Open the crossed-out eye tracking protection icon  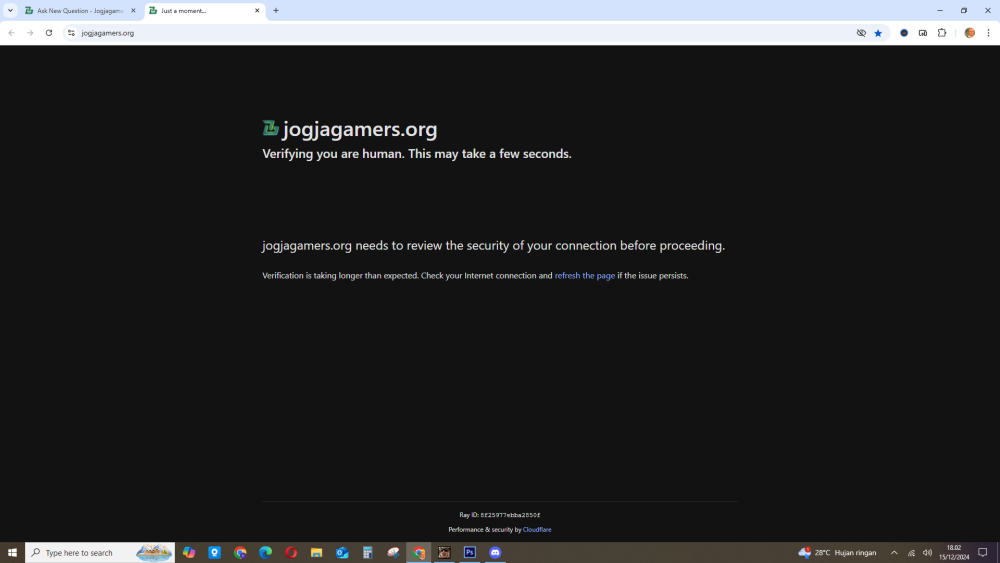(861, 33)
